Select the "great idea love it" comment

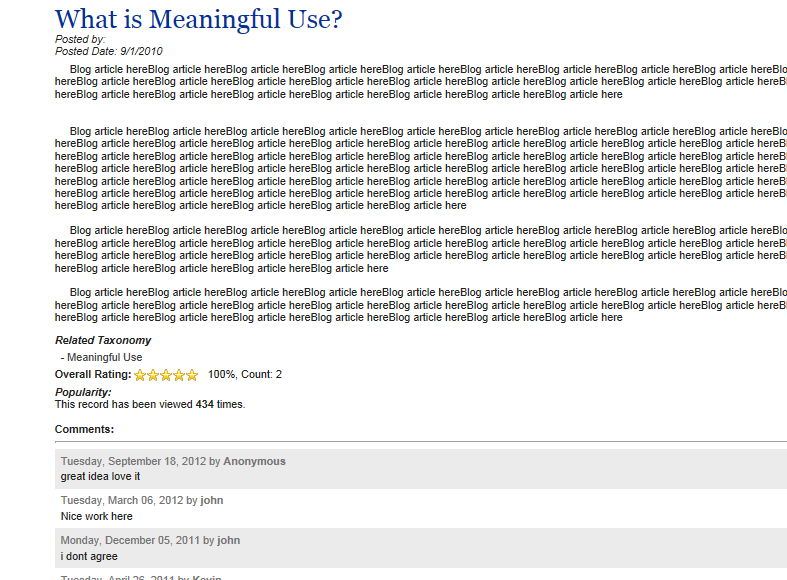click(x=100, y=476)
